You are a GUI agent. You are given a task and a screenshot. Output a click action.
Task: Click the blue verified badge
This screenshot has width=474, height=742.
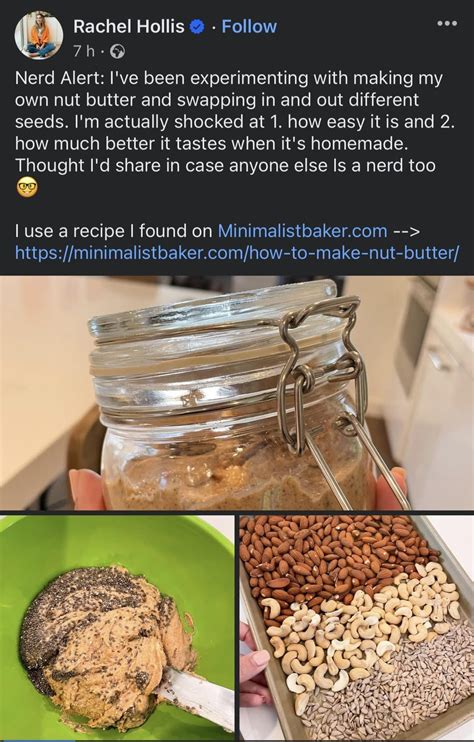(197, 27)
